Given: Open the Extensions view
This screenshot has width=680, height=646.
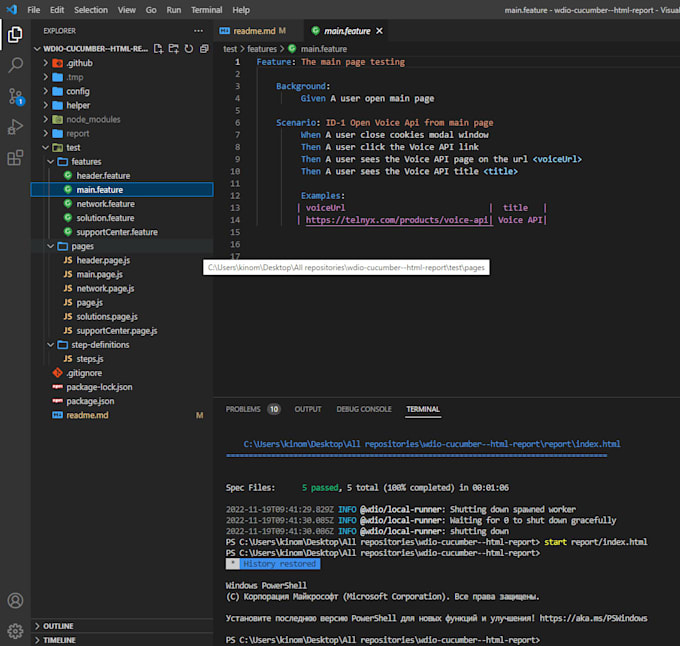Looking at the screenshot, I should pos(15,158).
